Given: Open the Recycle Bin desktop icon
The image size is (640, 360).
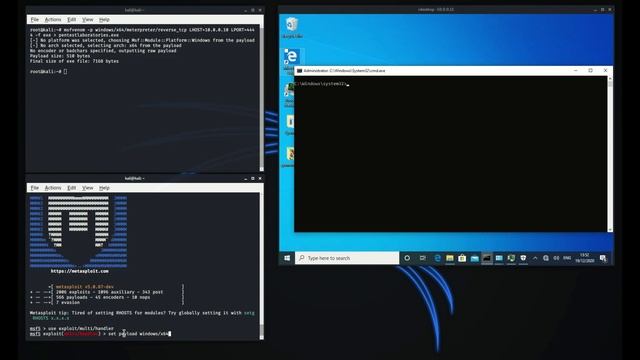Looking at the screenshot, I should coord(292,27).
